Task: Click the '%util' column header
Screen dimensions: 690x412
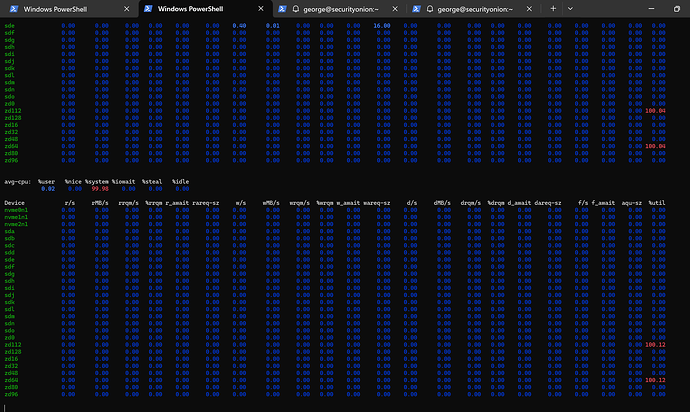Action: [657, 203]
